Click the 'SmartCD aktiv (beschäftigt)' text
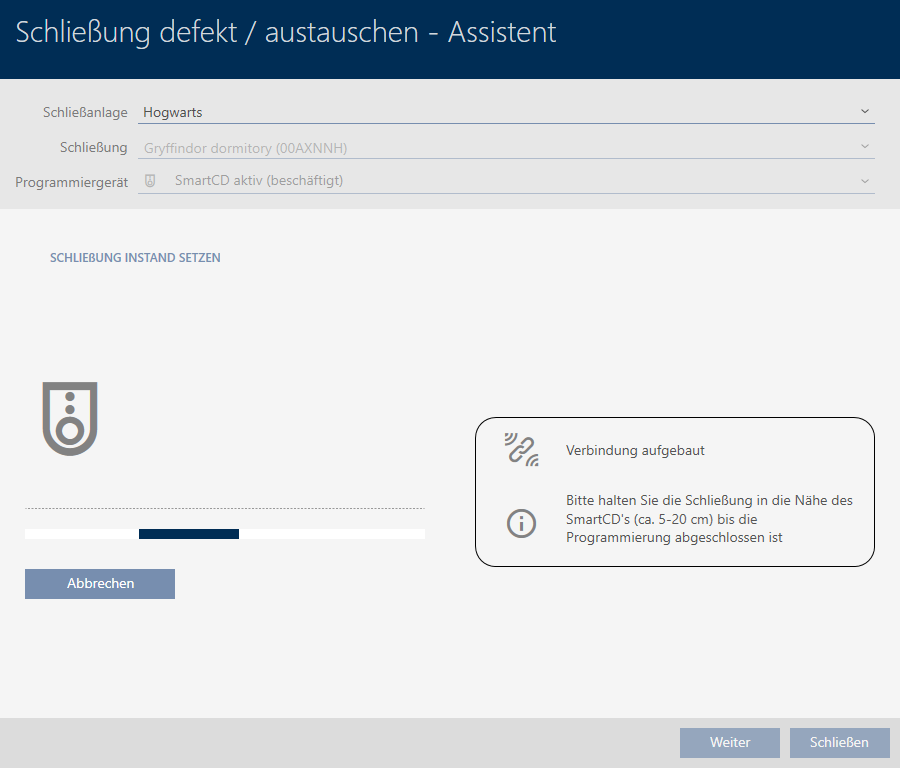This screenshot has width=900, height=768. (x=265, y=181)
